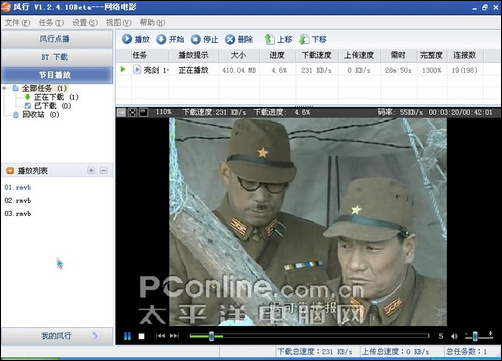Click the 播放 play toolbar button
The width and height of the screenshot is (502, 361).
pyautogui.click(x=135, y=39)
